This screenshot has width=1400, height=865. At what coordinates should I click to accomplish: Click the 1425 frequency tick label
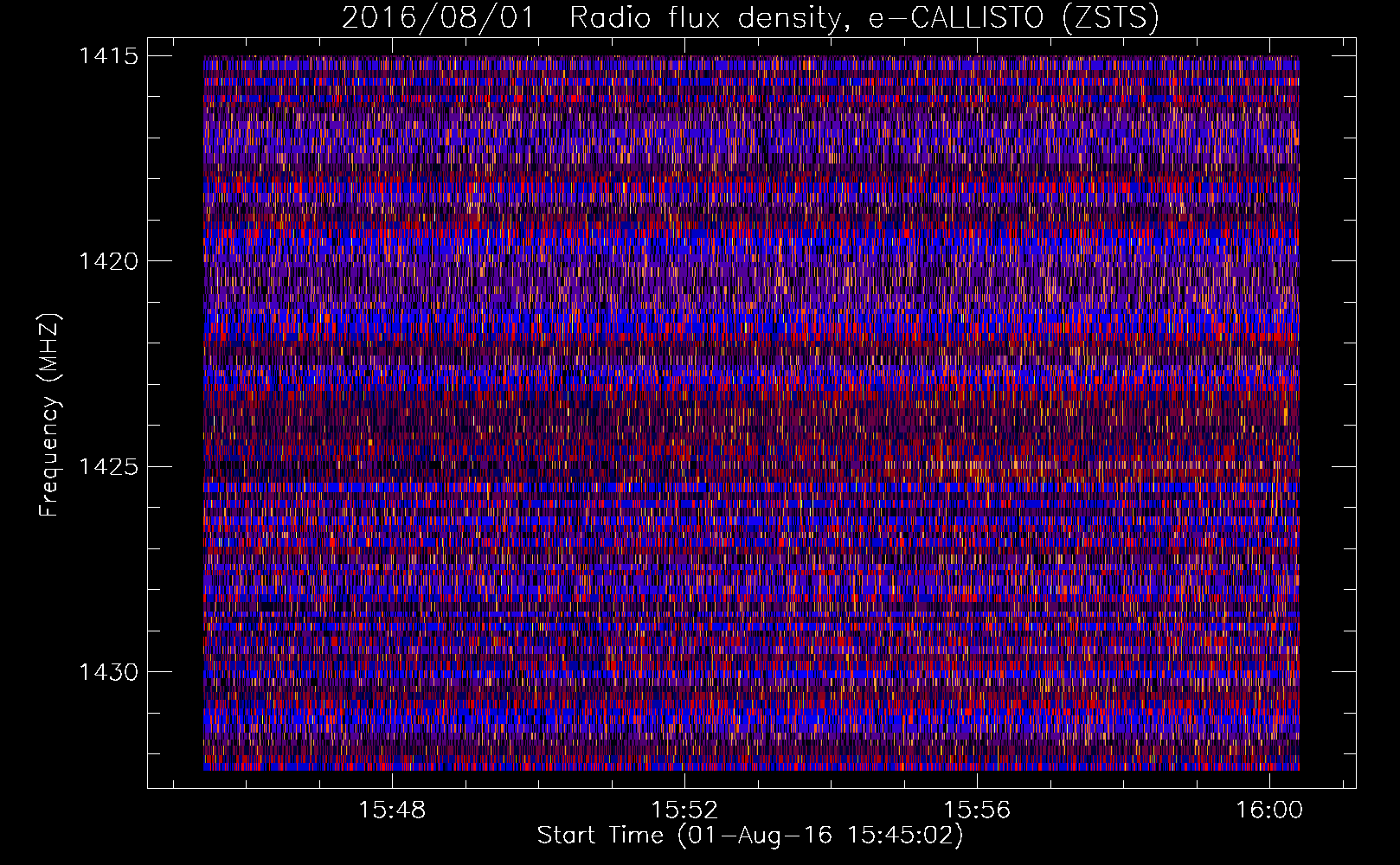click(109, 467)
